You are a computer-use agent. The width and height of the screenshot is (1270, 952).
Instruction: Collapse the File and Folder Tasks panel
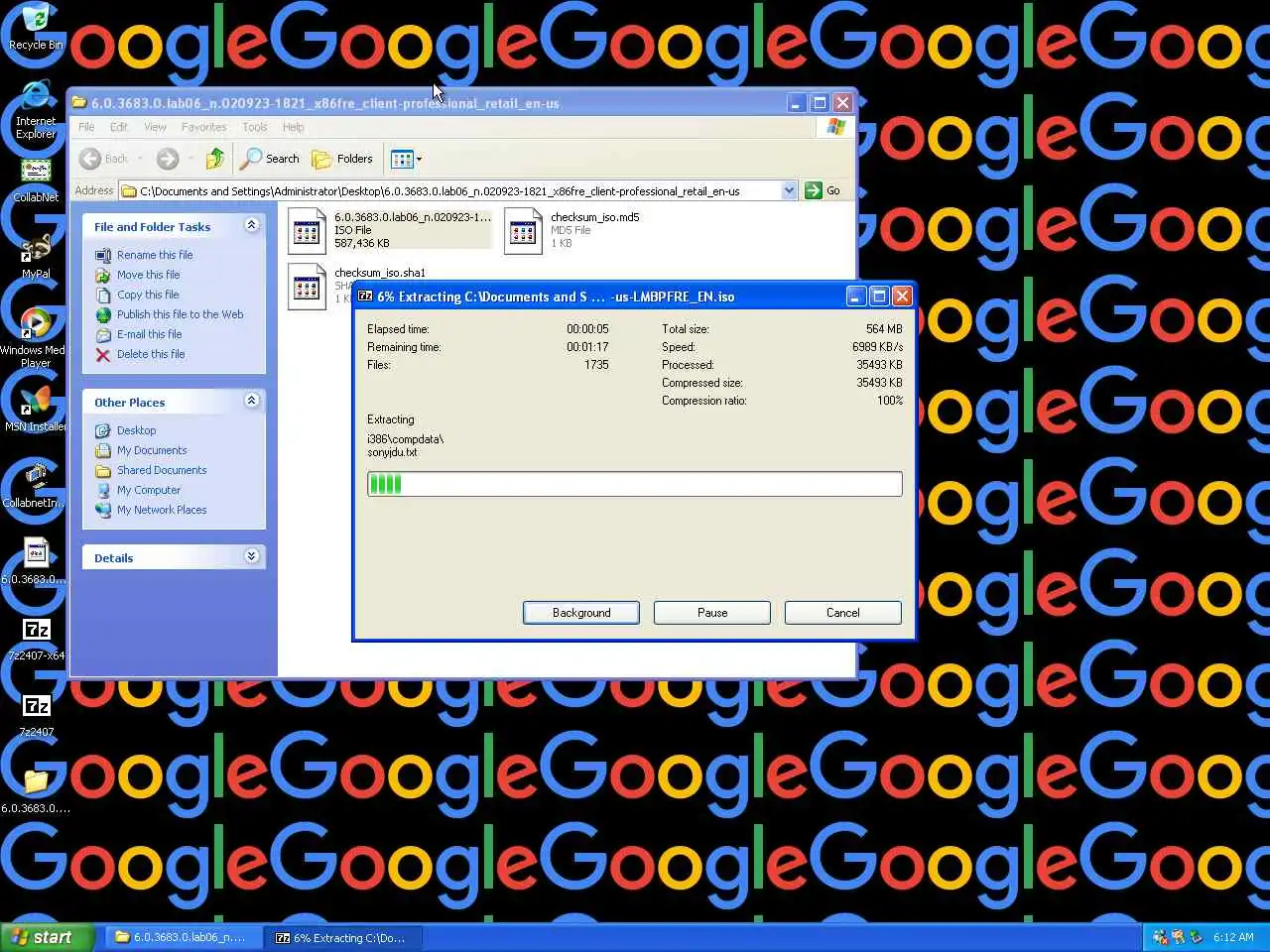251,225
